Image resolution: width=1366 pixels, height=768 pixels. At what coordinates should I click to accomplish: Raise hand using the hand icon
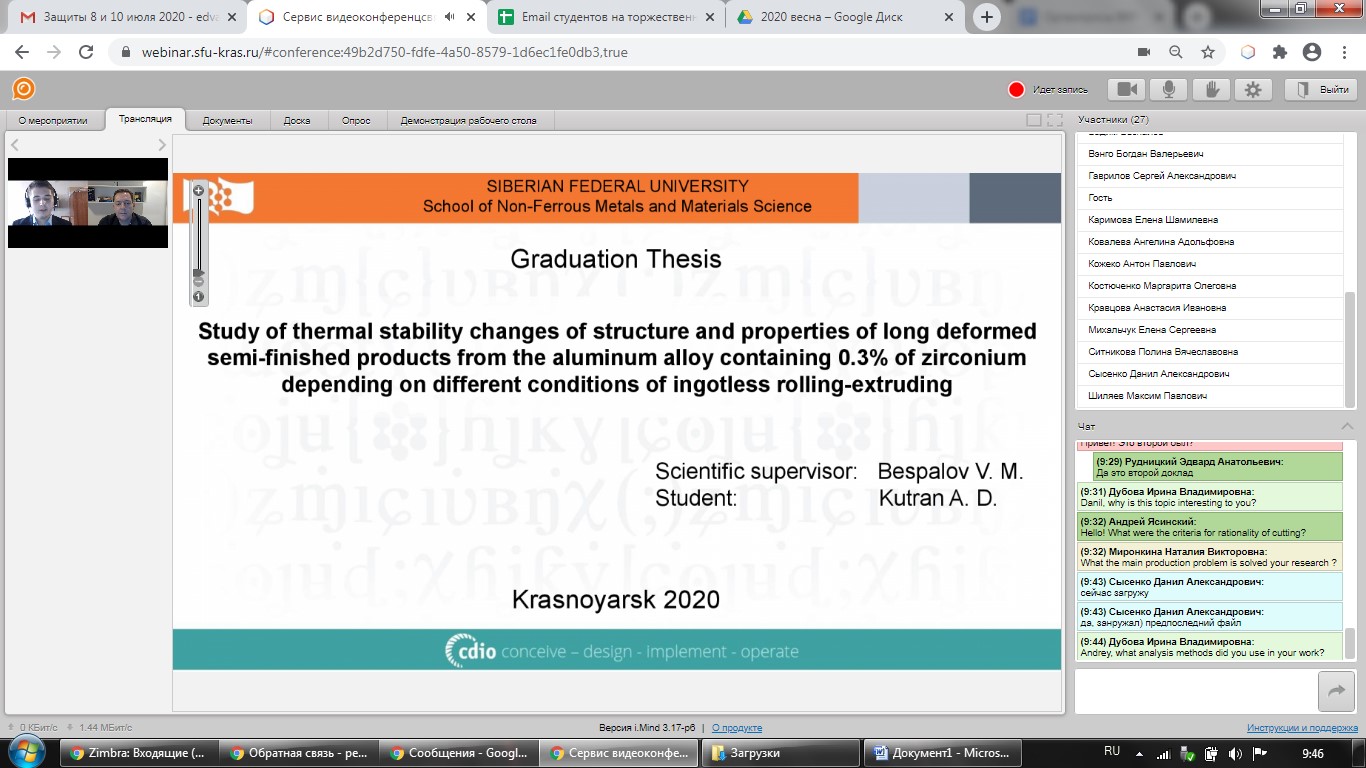click(x=1212, y=89)
